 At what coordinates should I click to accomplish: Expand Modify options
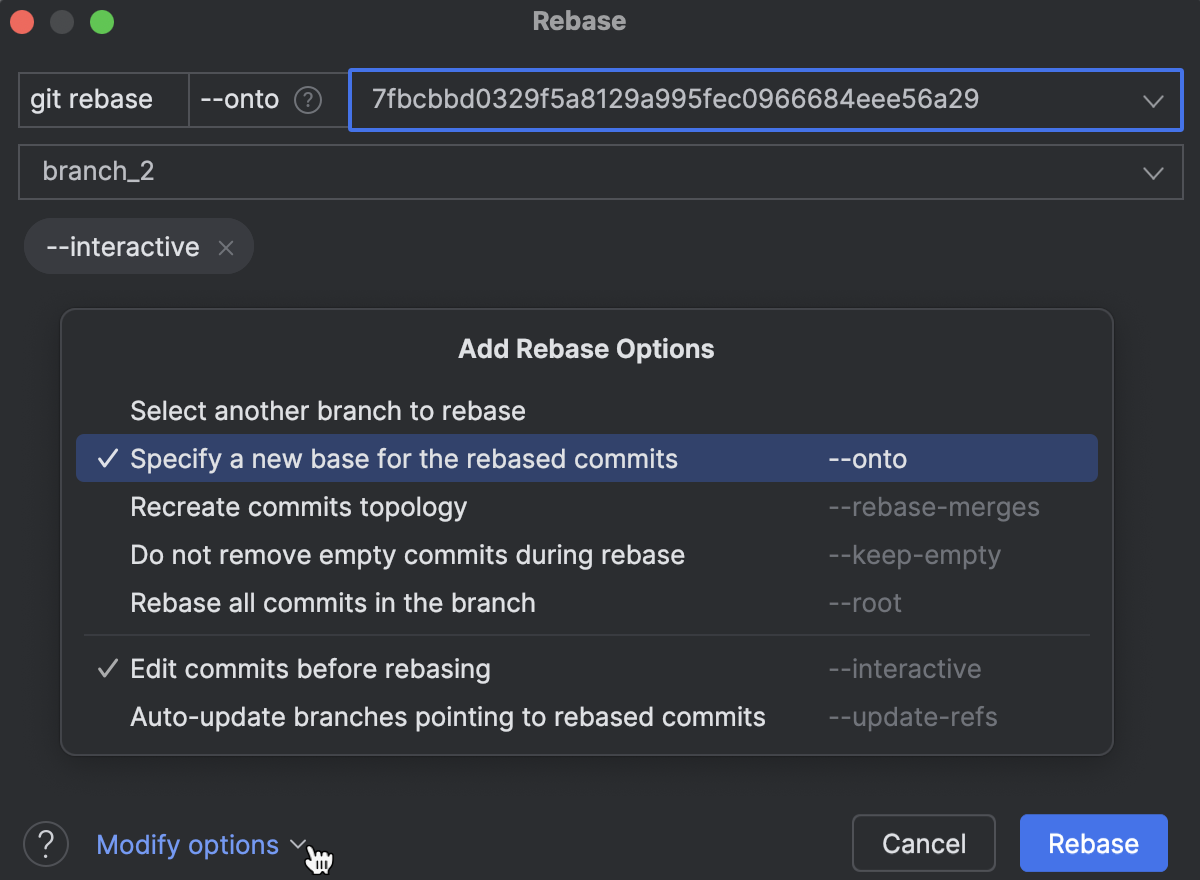pos(187,845)
